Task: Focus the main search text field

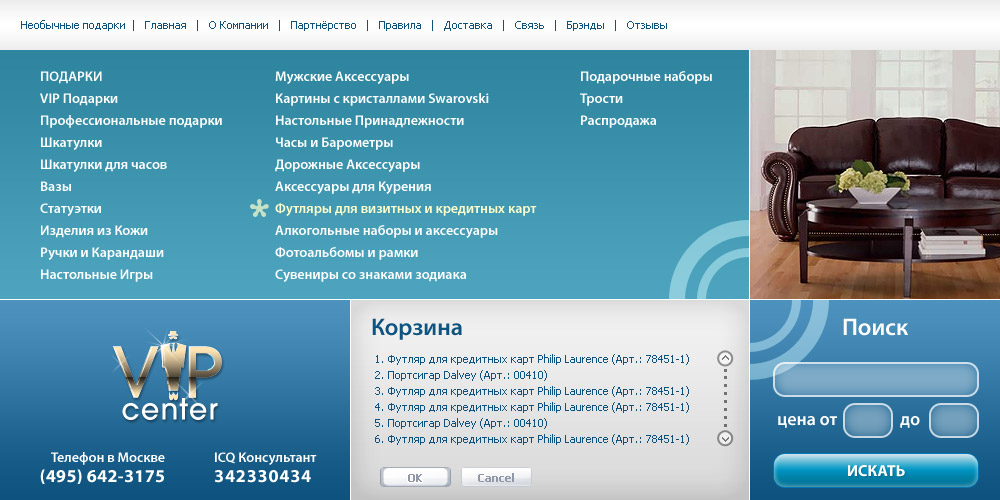Action: [875, 380]
